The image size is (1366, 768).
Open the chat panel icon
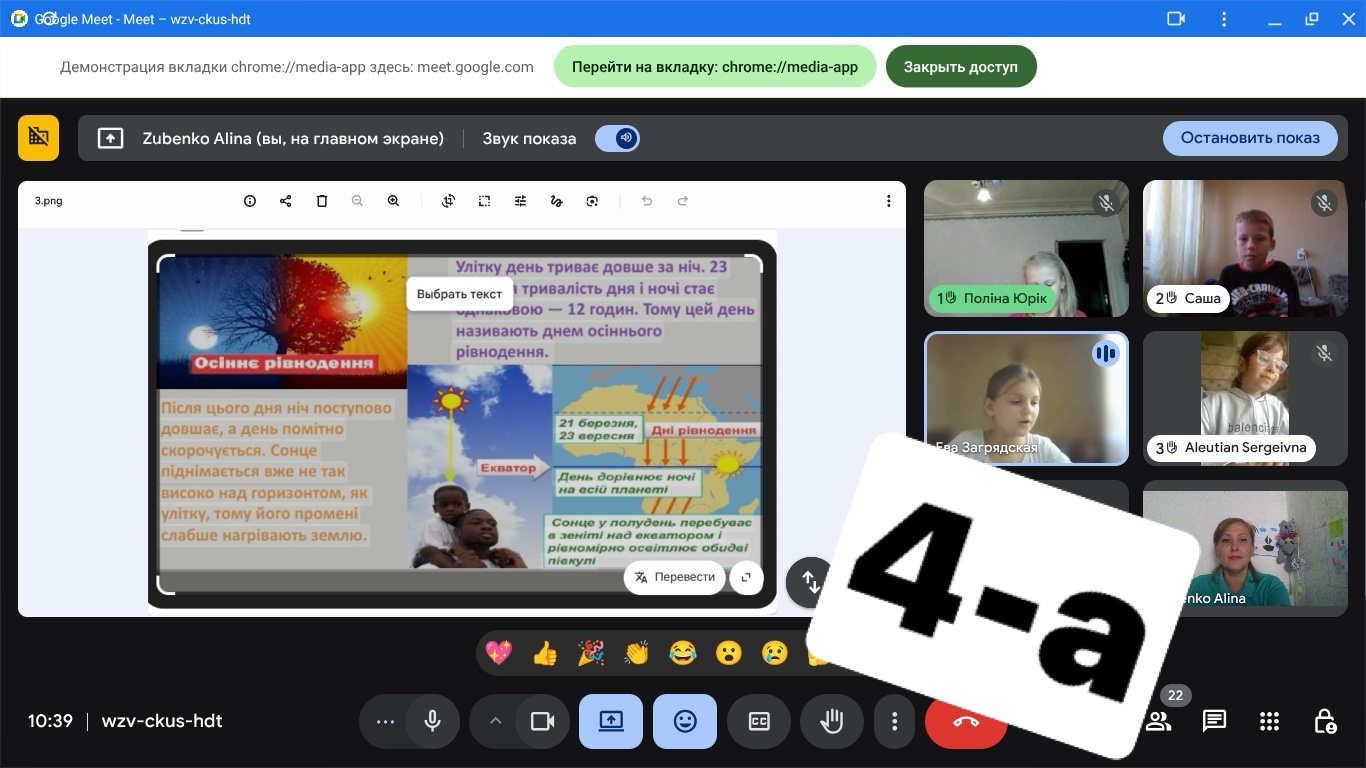(x=1214, y=721)
